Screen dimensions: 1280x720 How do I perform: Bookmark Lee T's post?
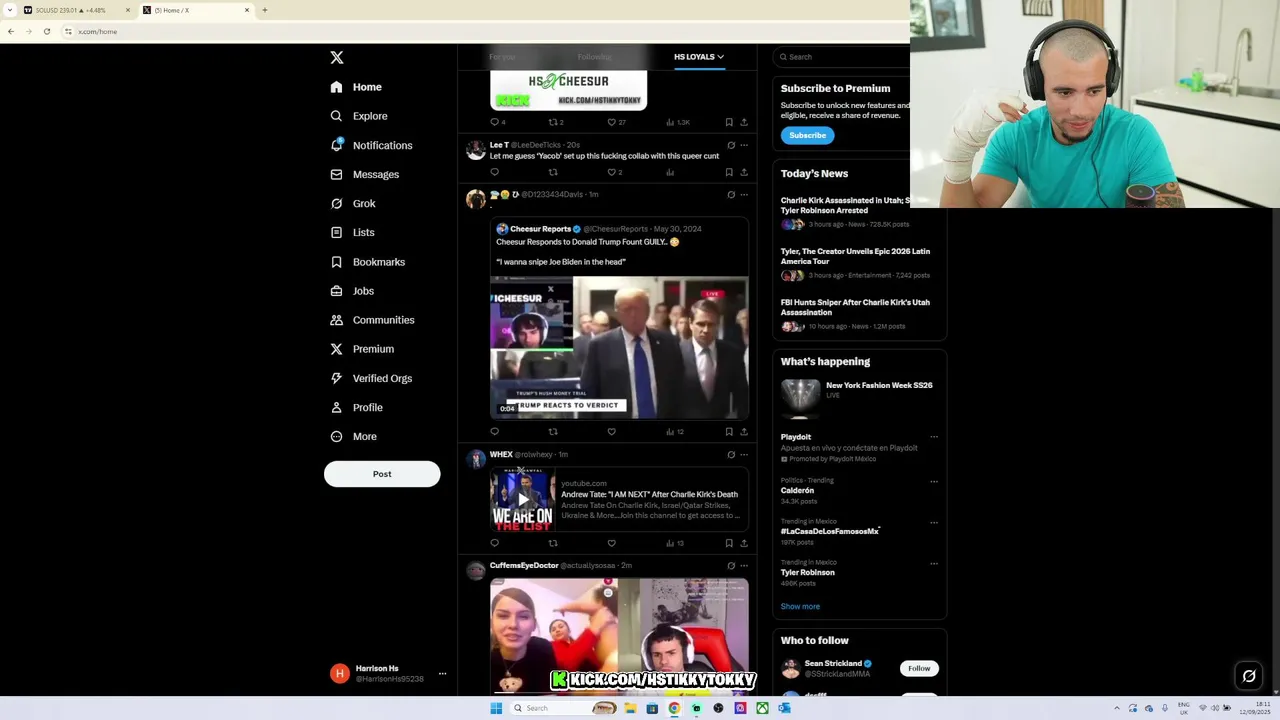click(x=729, y=172)
